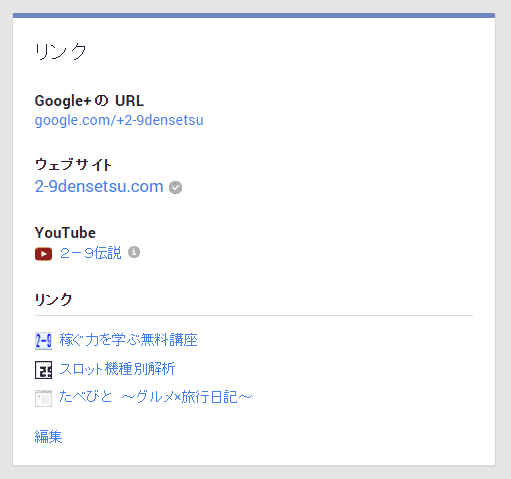511x479 pixels.
Task: Open the スロット機種別解析 link
Action: (117, 369)
